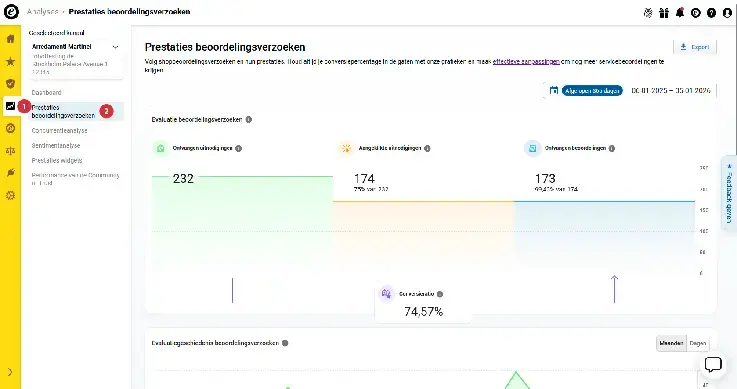The width and height of the screenshot is (737, 389).
Task: Switch history chart to Dagen
Action: pyautogui.click(x=698, y=343)
